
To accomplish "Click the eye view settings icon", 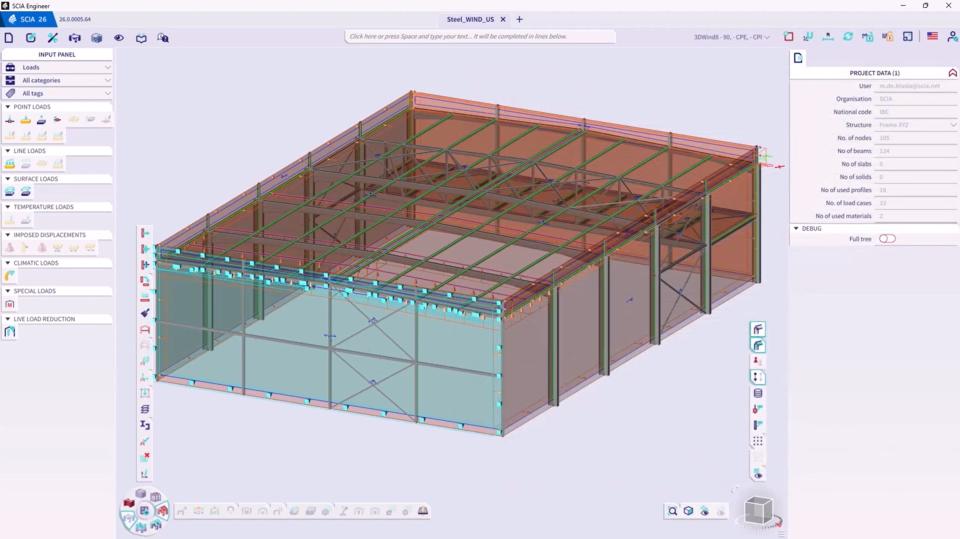I will pyautogui.click(x=119, y=37).
